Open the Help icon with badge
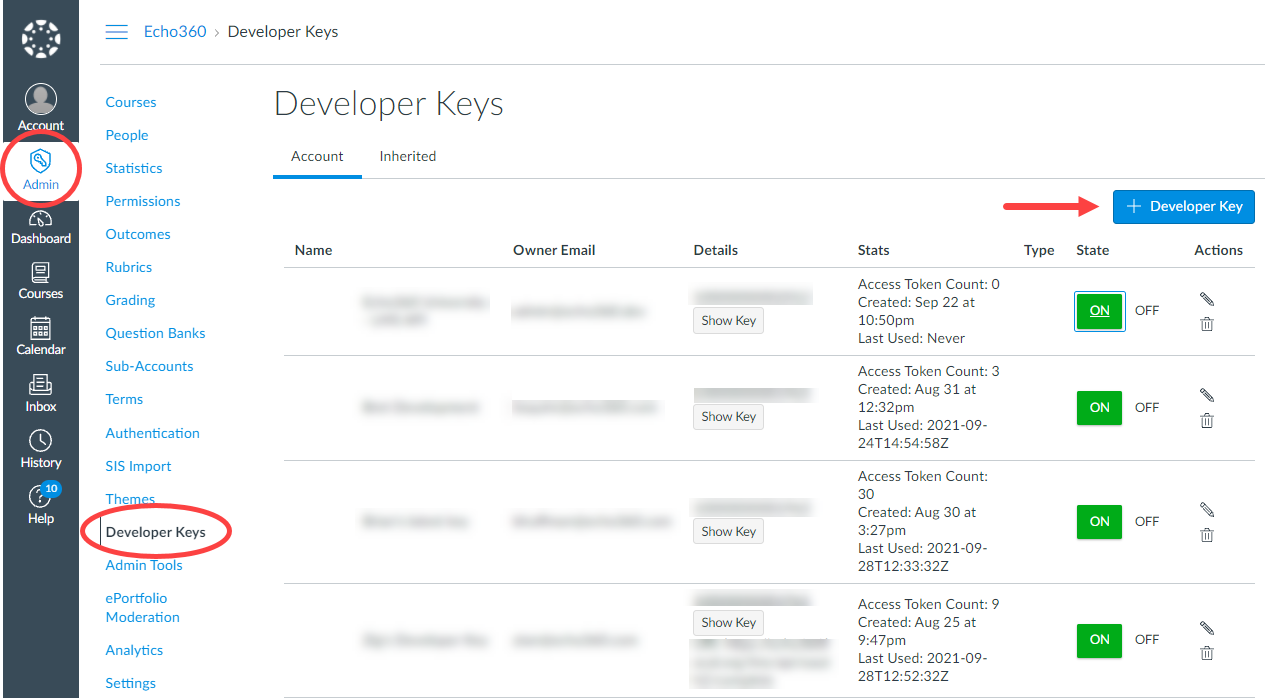The image size is (1283, 698). [x=41, y=498]
